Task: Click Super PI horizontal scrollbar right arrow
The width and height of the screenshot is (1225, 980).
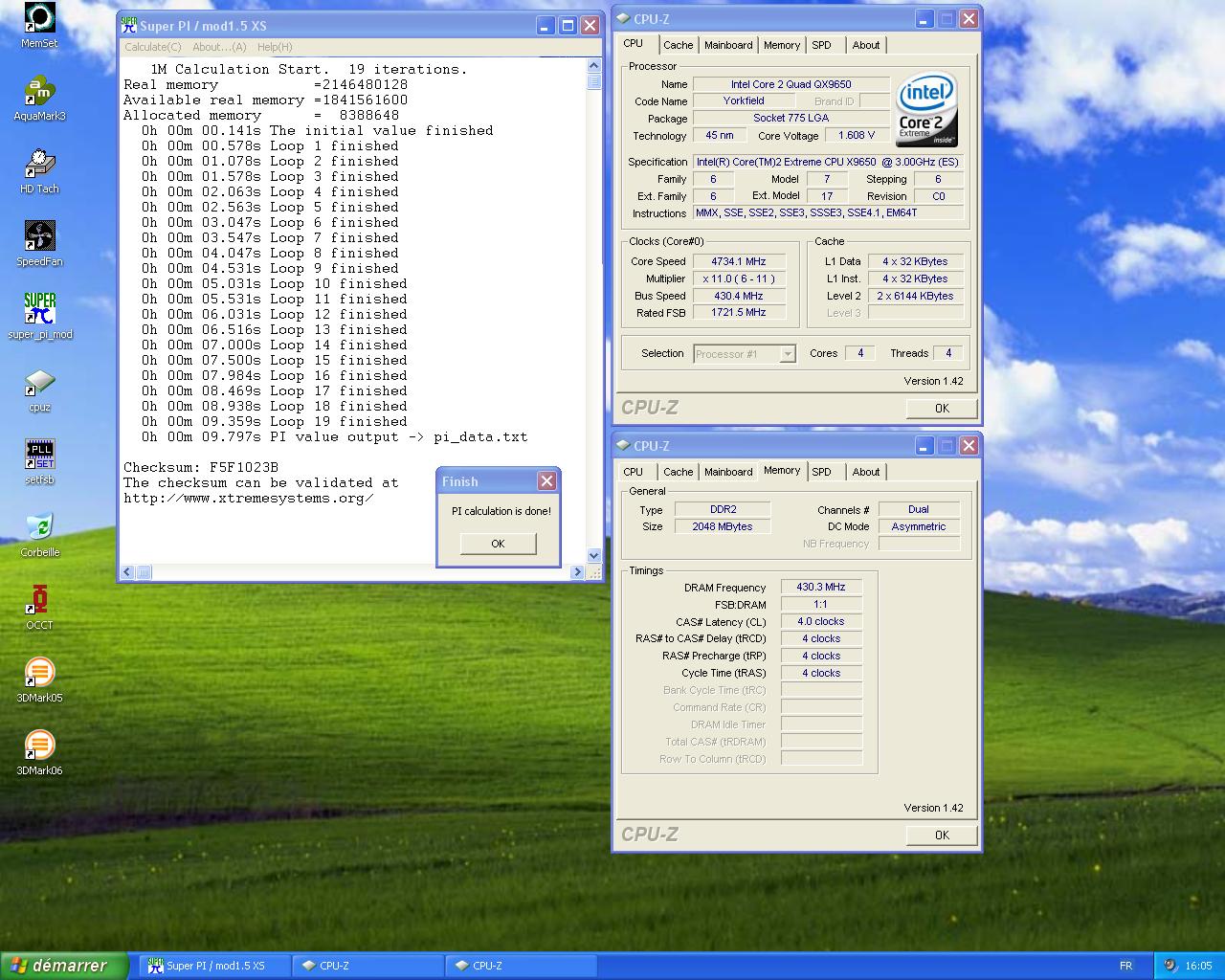Action: (x=576, y=572)
